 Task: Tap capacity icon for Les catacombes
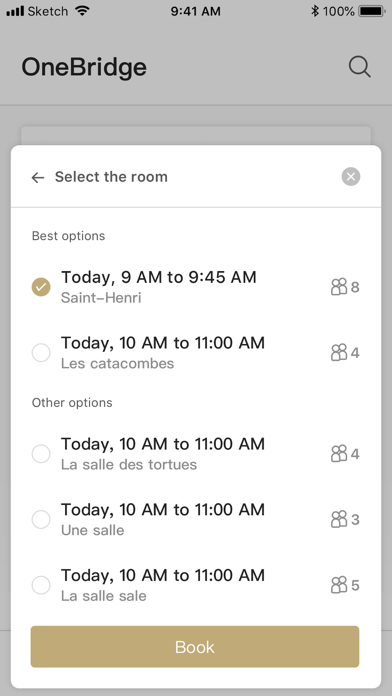(x=339, y=352)
